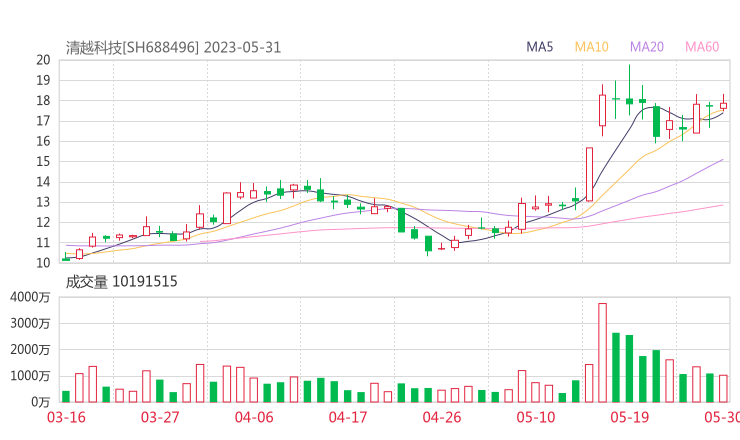Click the MA5 legend label

coord(539,47)
